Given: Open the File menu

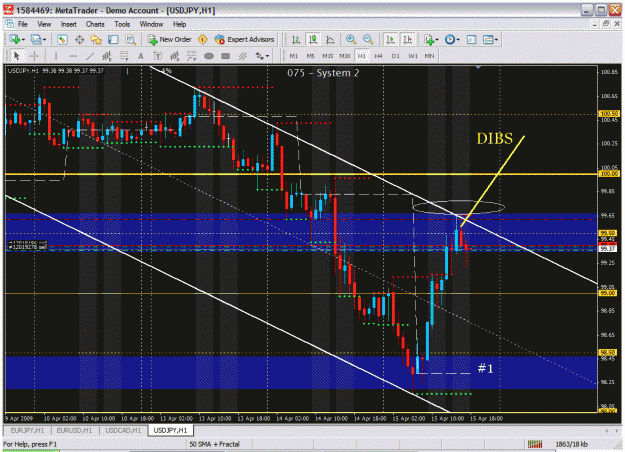Looking at the screenshot, I should coord(23,24).
